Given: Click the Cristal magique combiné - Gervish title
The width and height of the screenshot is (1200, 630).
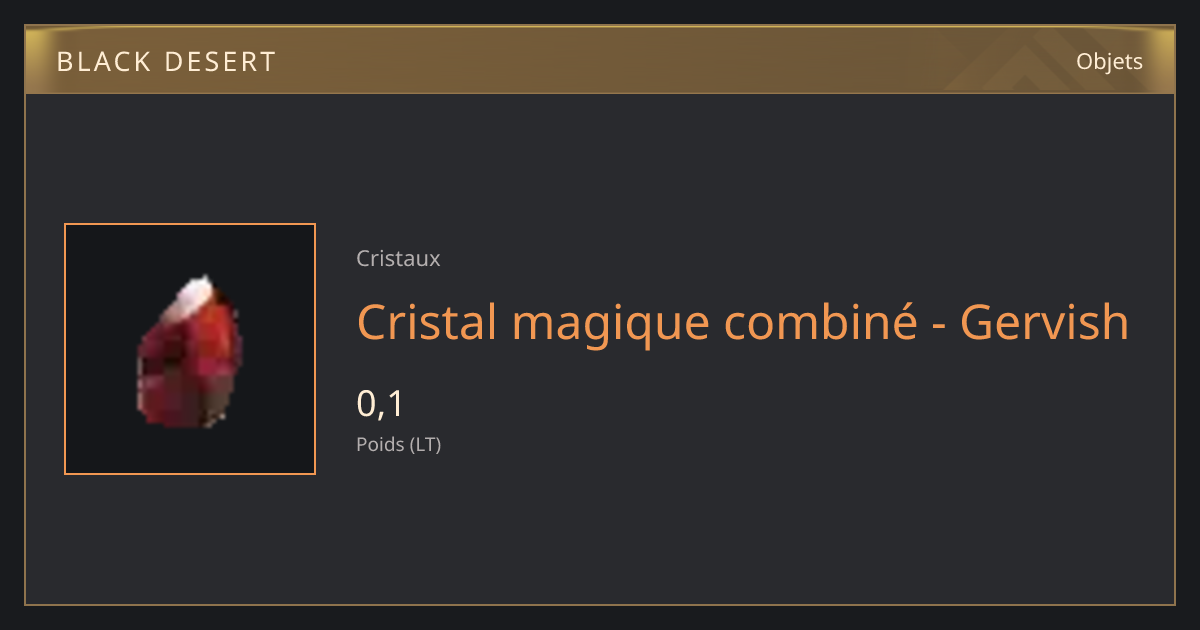Looking at the screenshot, I should 742,322.
